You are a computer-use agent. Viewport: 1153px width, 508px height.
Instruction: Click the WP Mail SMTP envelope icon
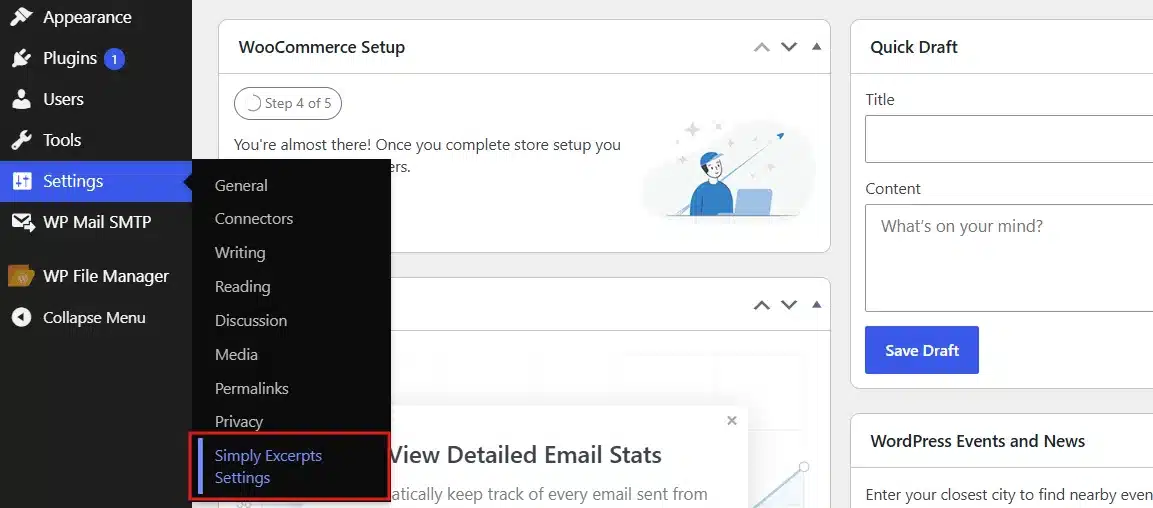22,223
